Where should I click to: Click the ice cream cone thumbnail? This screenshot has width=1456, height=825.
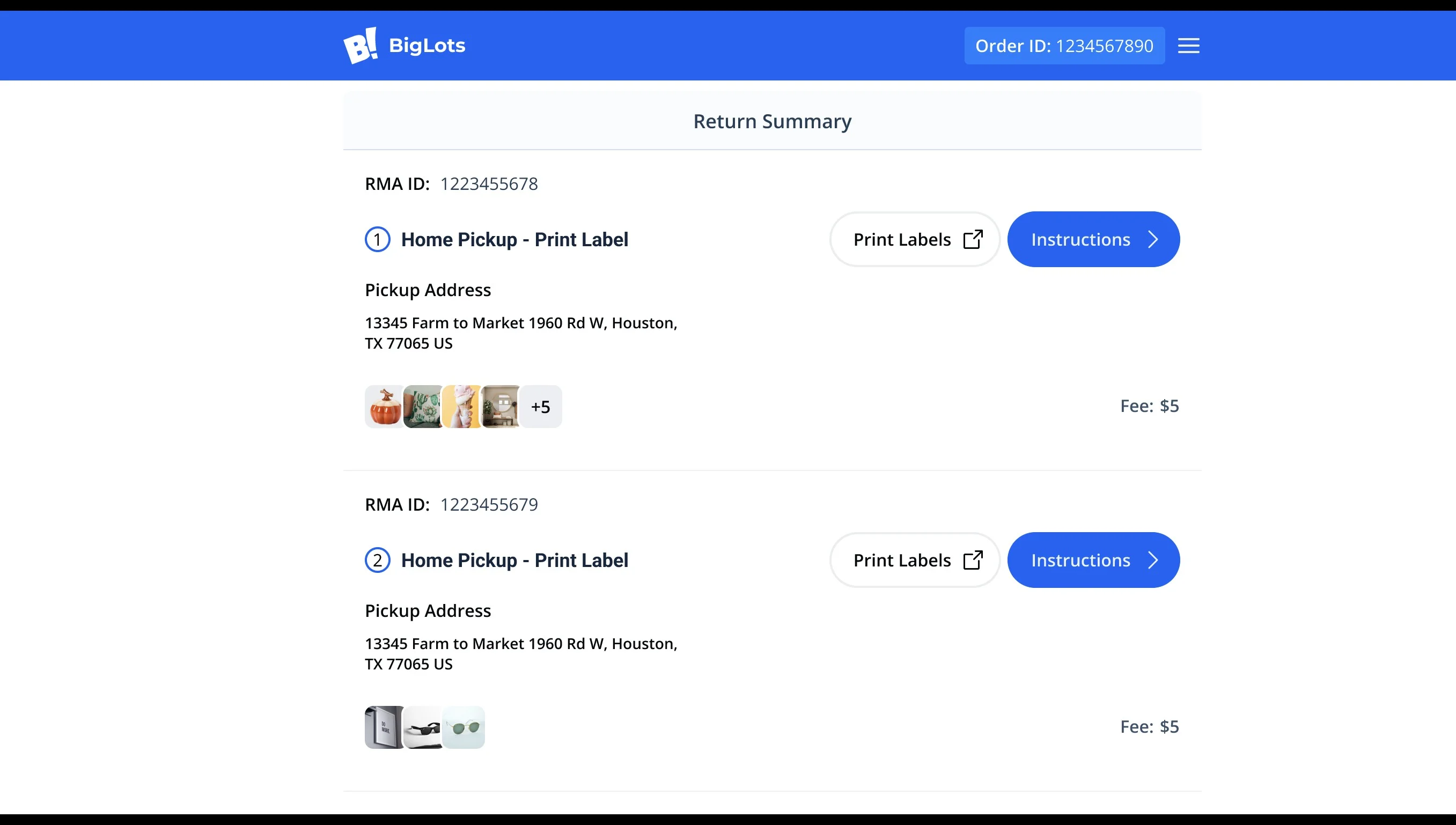click(461, 406)
